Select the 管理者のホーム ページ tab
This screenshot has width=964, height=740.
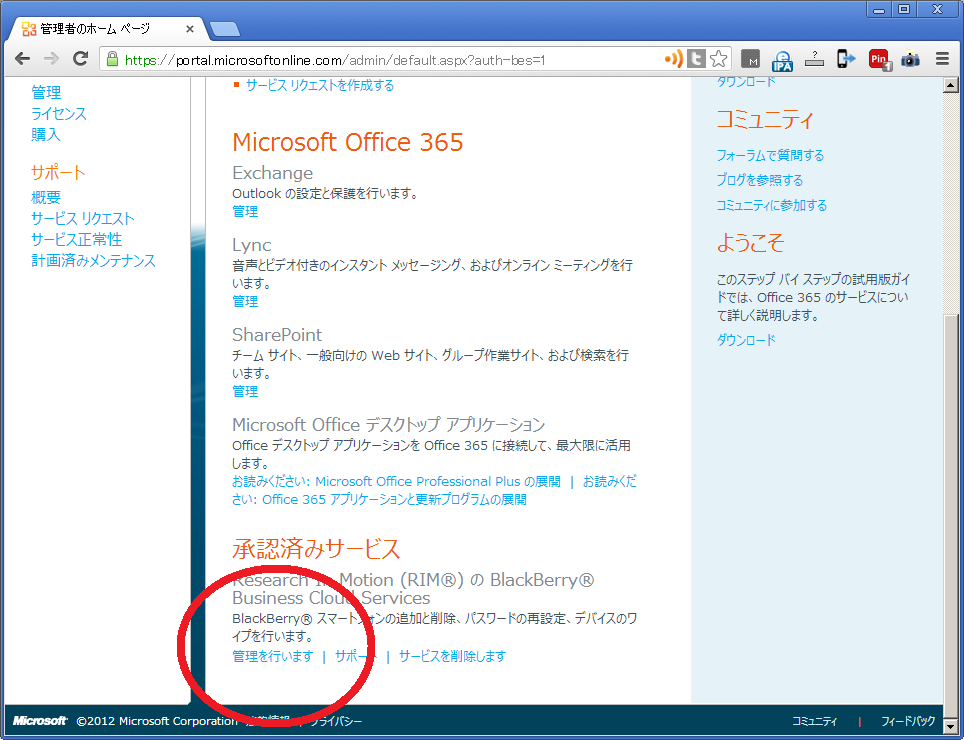pyautogui.click(x=105, y=28)
